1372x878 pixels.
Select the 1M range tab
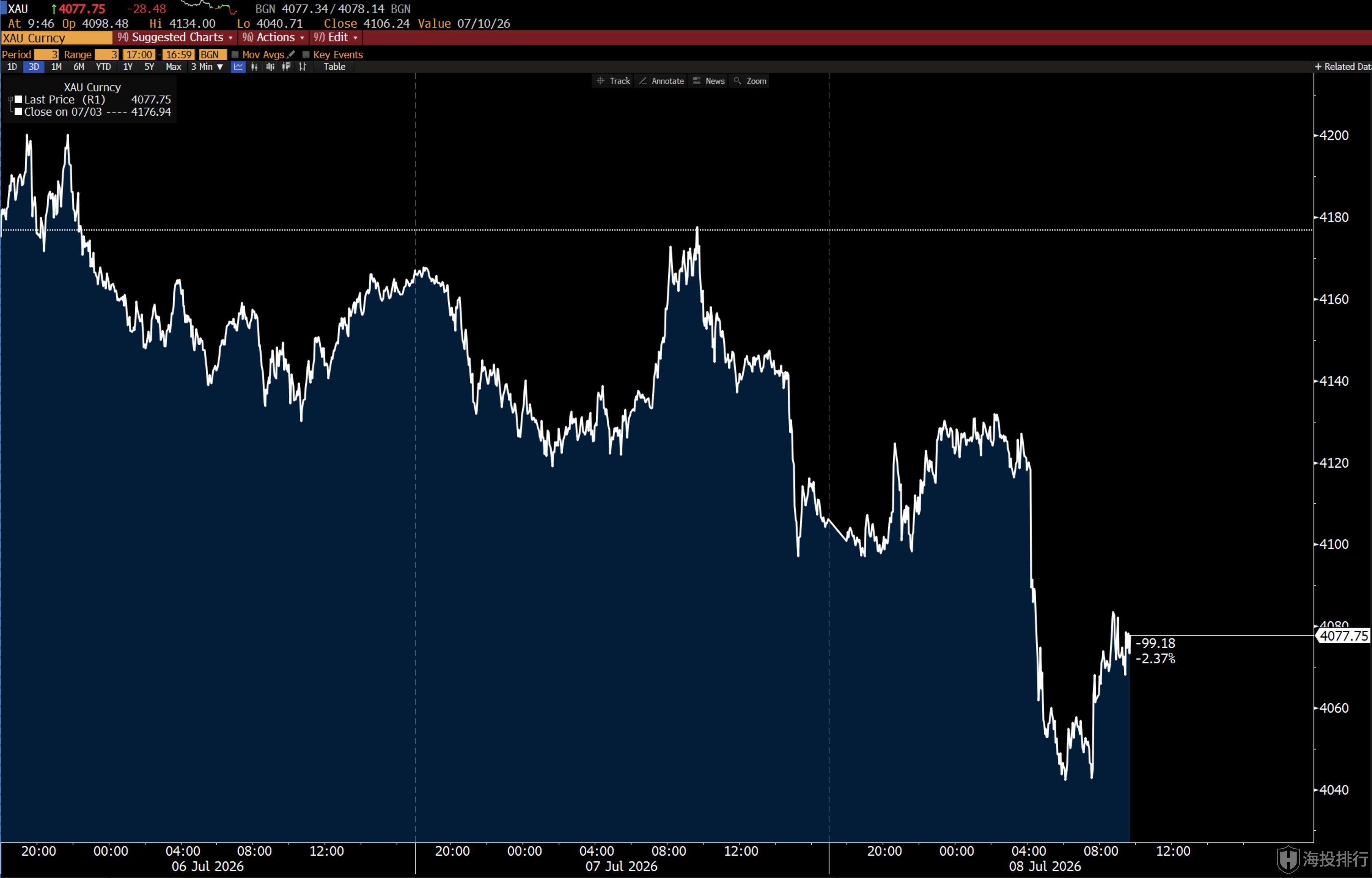[x=56, y=67]
